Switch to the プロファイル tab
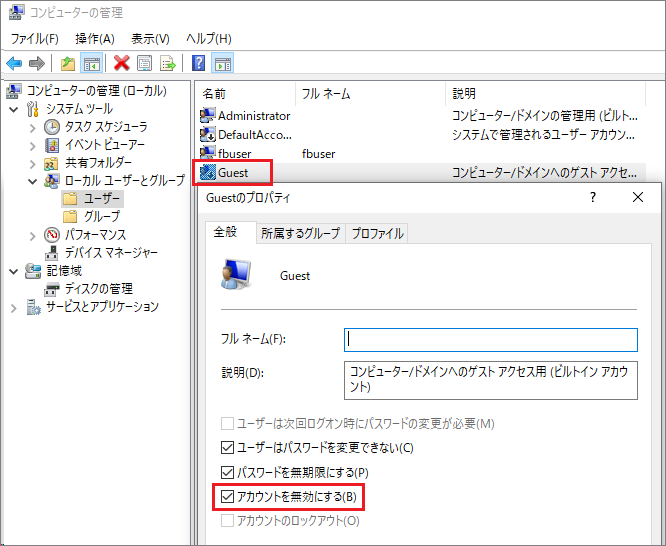 click(376, 233)
